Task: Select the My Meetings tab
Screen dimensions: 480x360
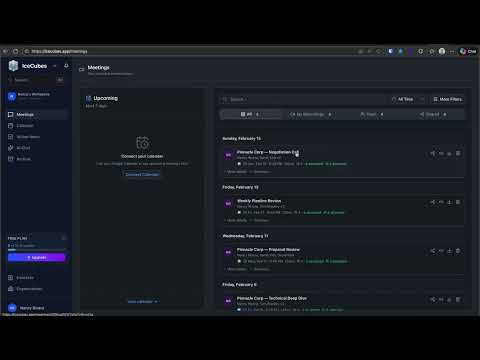Action: [x=310, y=114]
